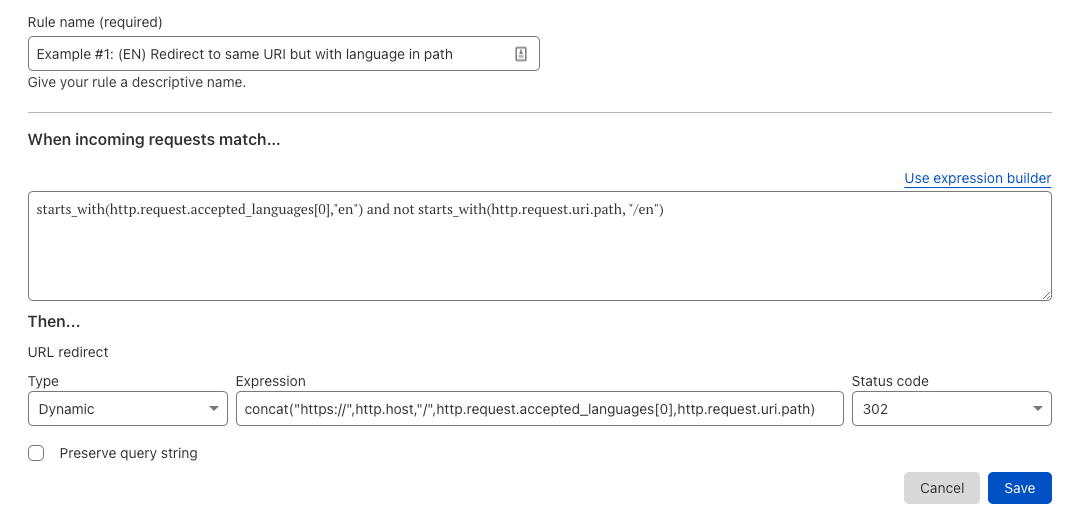This screenshot has width=1081, height=520.
Task: Click the 'Rule name (required)' label
Action: tap(95, 22)
